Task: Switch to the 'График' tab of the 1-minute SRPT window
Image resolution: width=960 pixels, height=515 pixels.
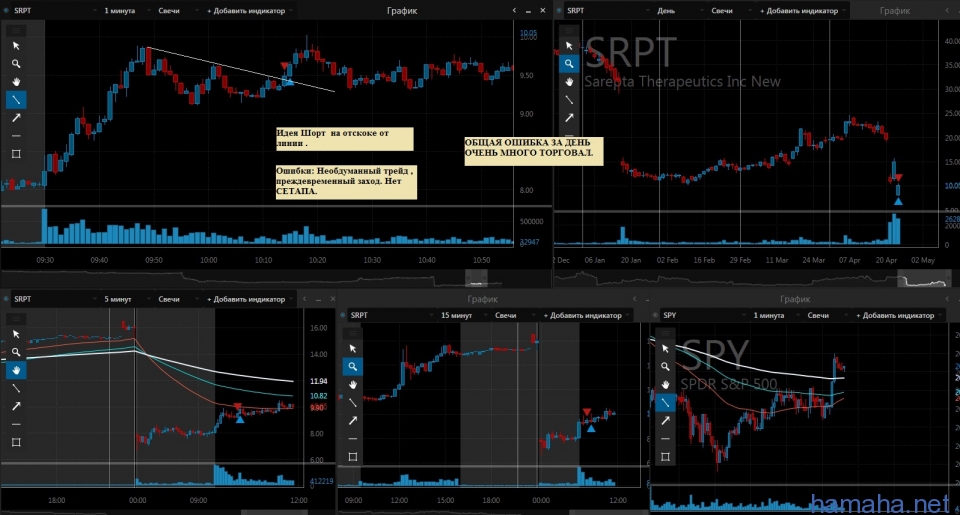Action: click(x=402, y=10)
